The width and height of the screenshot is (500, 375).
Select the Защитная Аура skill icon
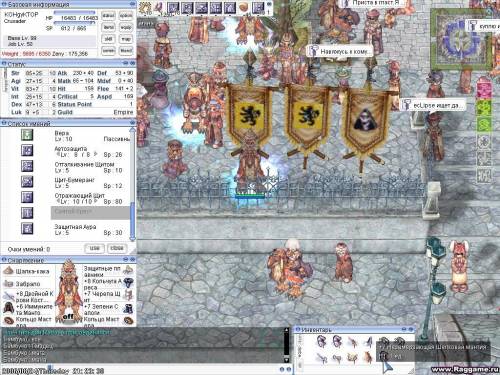[x=27, y=228]
